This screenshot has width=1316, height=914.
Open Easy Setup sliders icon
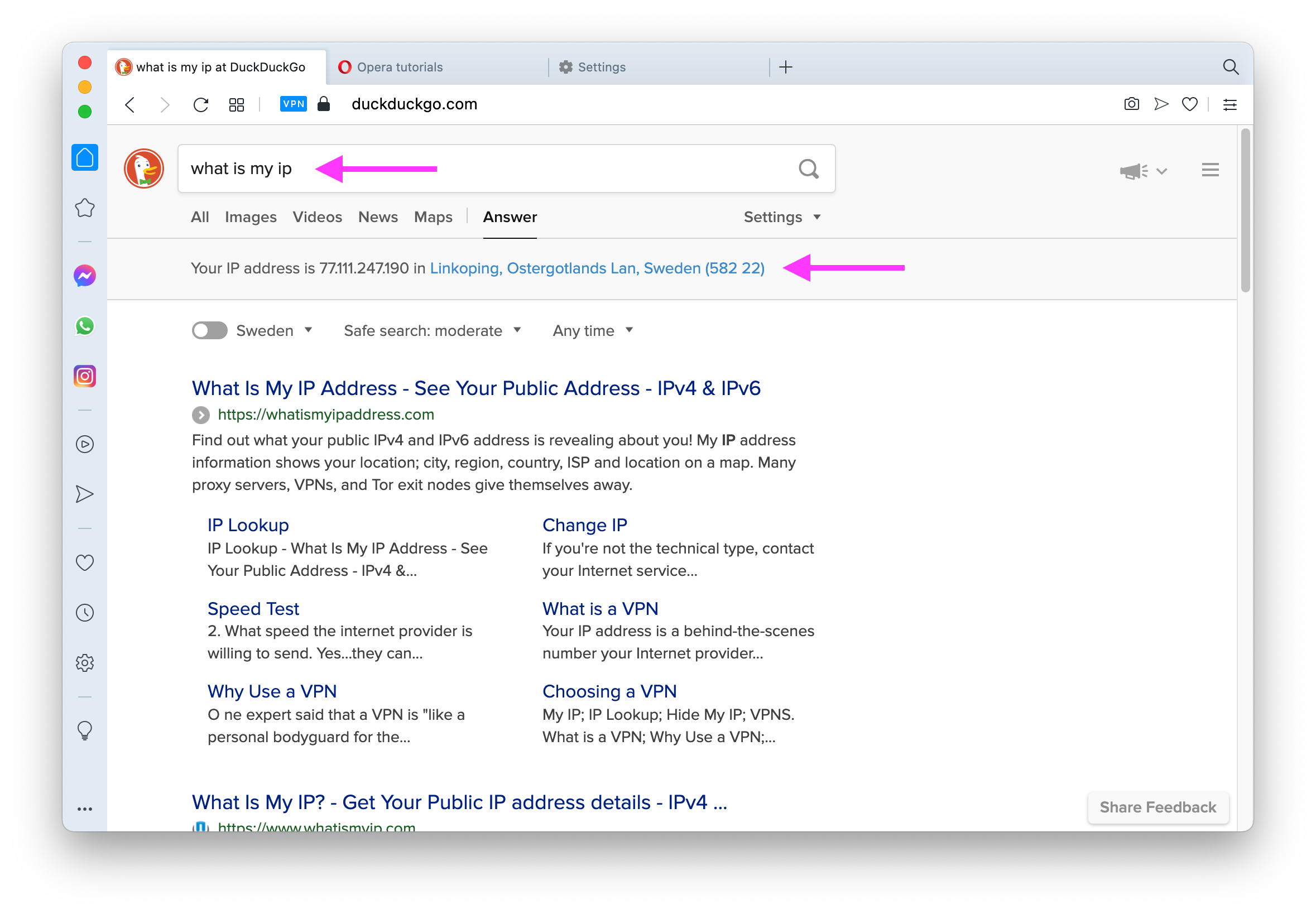click(x=1229, y=104)
